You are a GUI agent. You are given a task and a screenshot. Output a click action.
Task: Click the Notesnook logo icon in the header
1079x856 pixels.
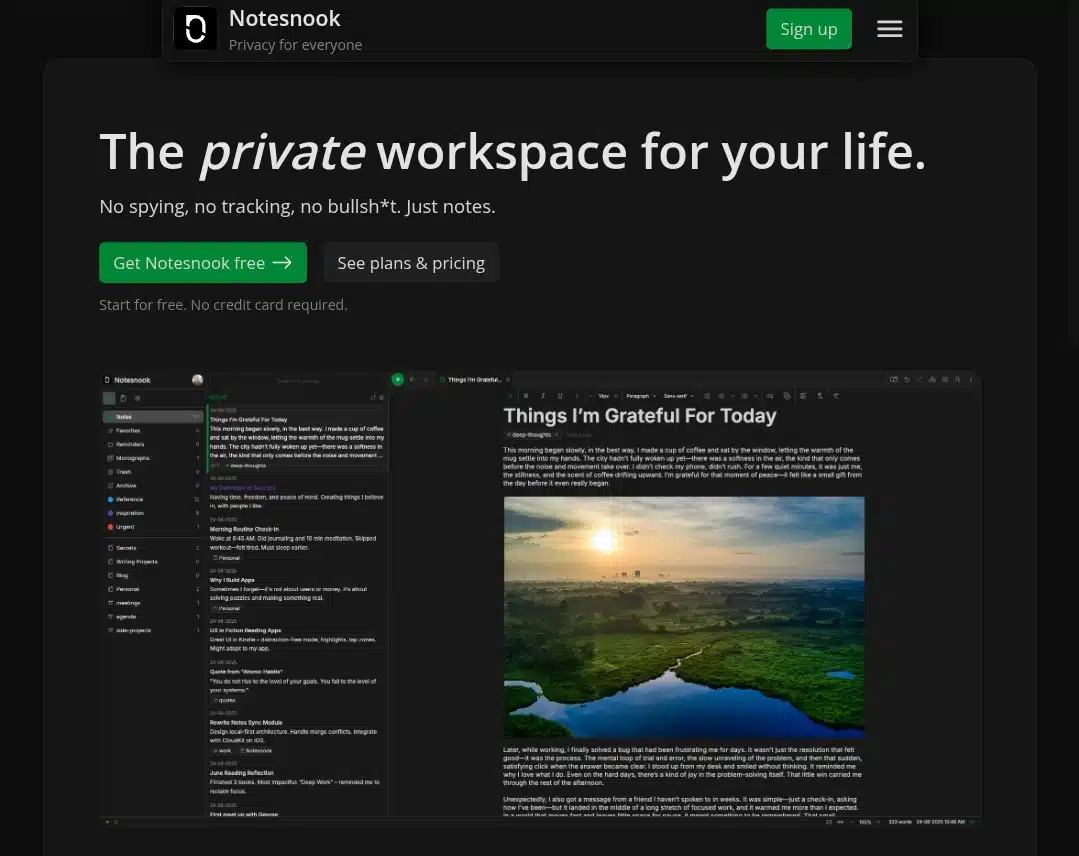pyautogui.click(x=195, y=29)
